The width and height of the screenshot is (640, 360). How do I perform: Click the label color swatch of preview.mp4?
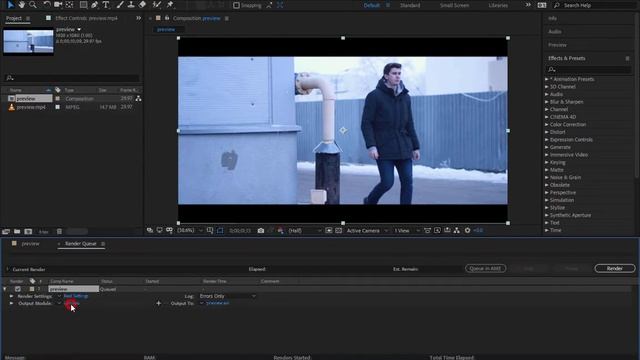point(58,107)
